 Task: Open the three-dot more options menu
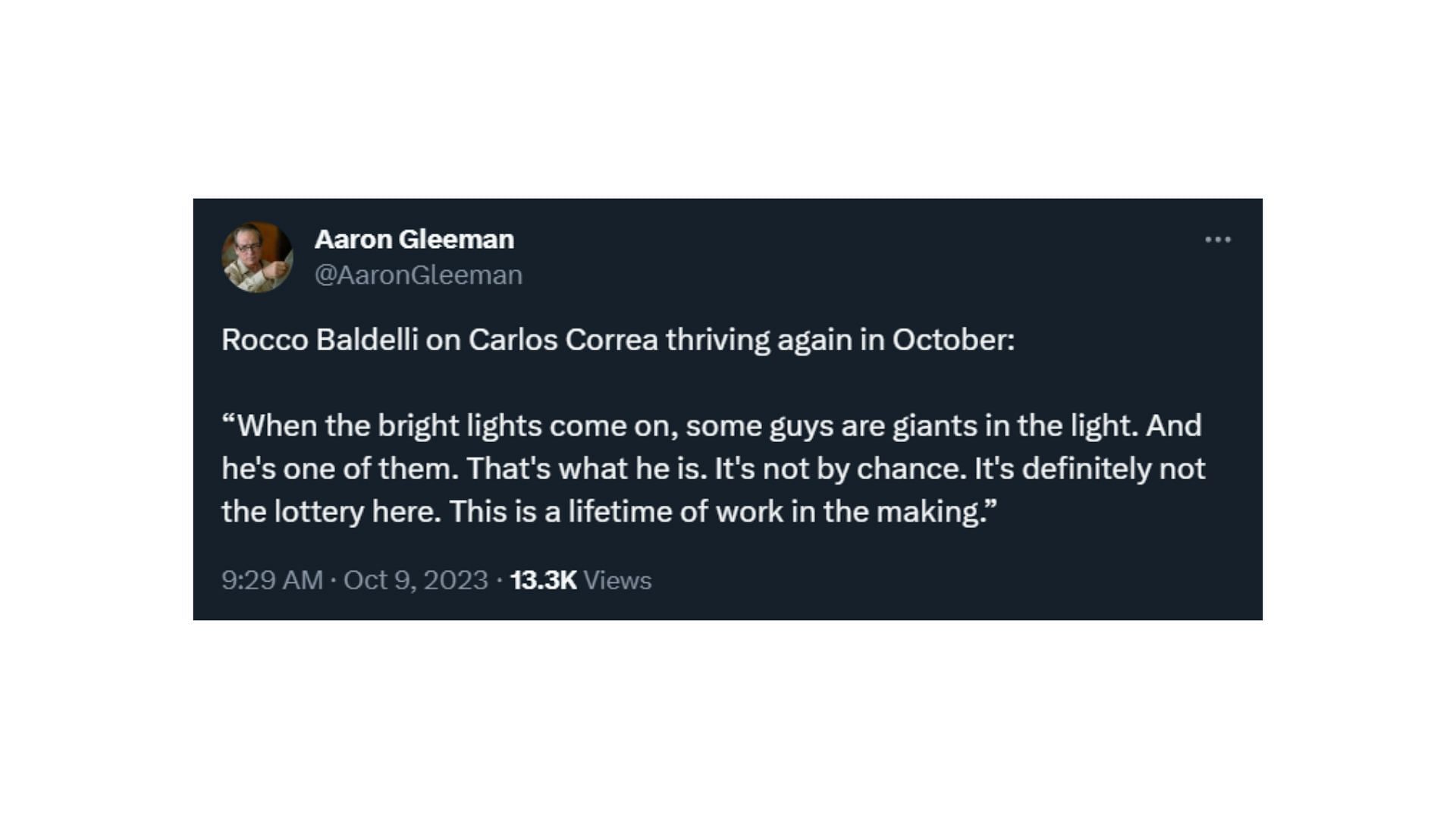click(1217, 240)
